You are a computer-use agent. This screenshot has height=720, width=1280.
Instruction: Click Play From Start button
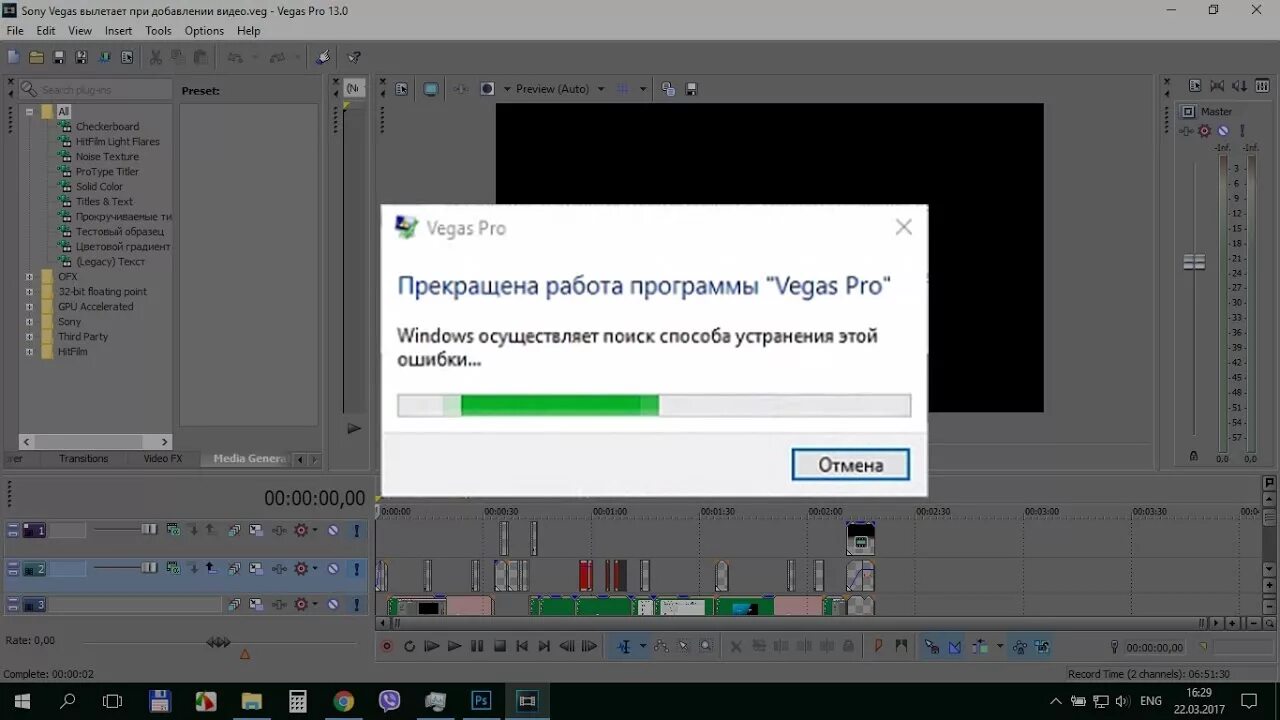point(432,647)
